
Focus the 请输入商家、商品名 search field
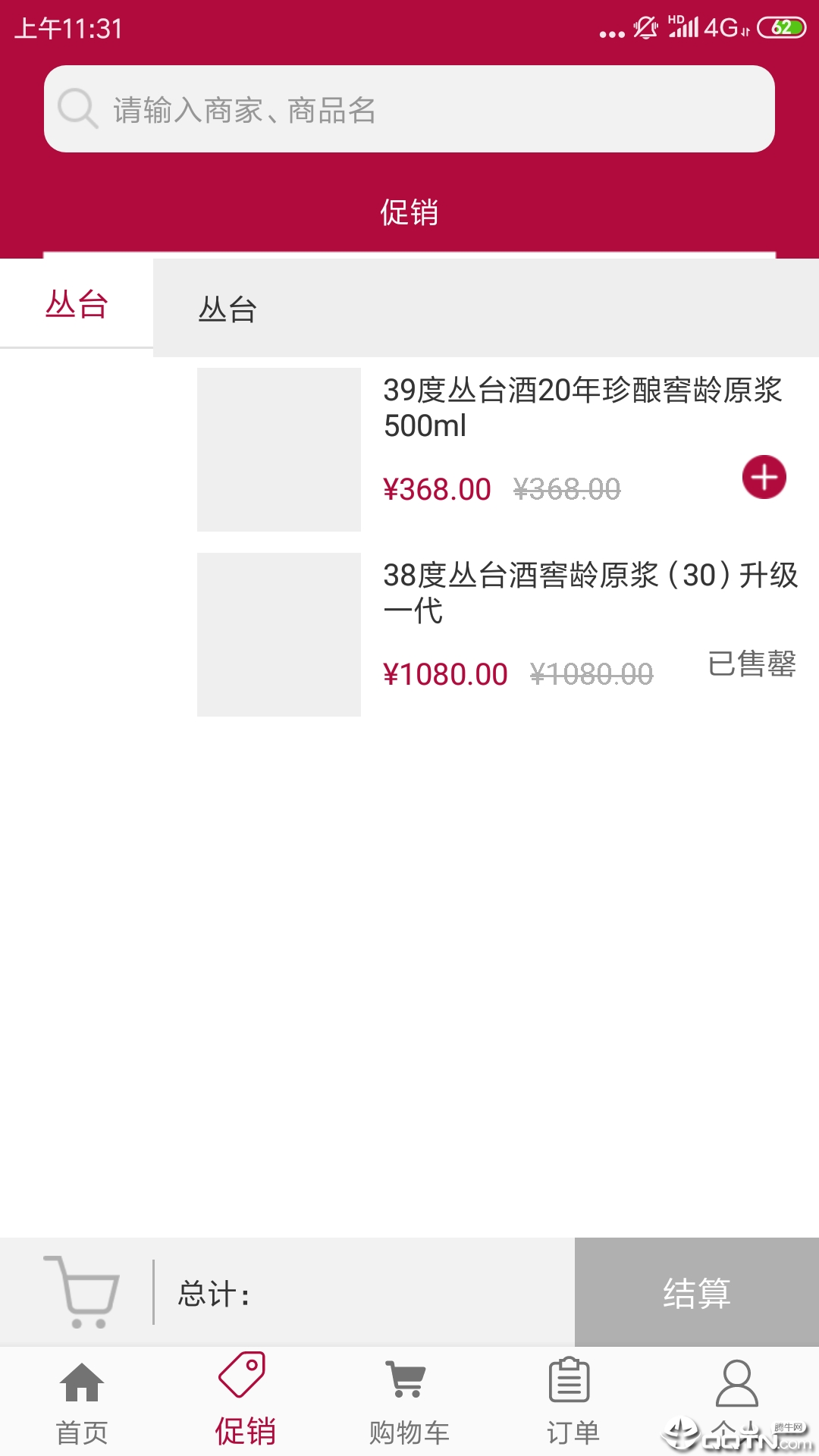(409, 109)
